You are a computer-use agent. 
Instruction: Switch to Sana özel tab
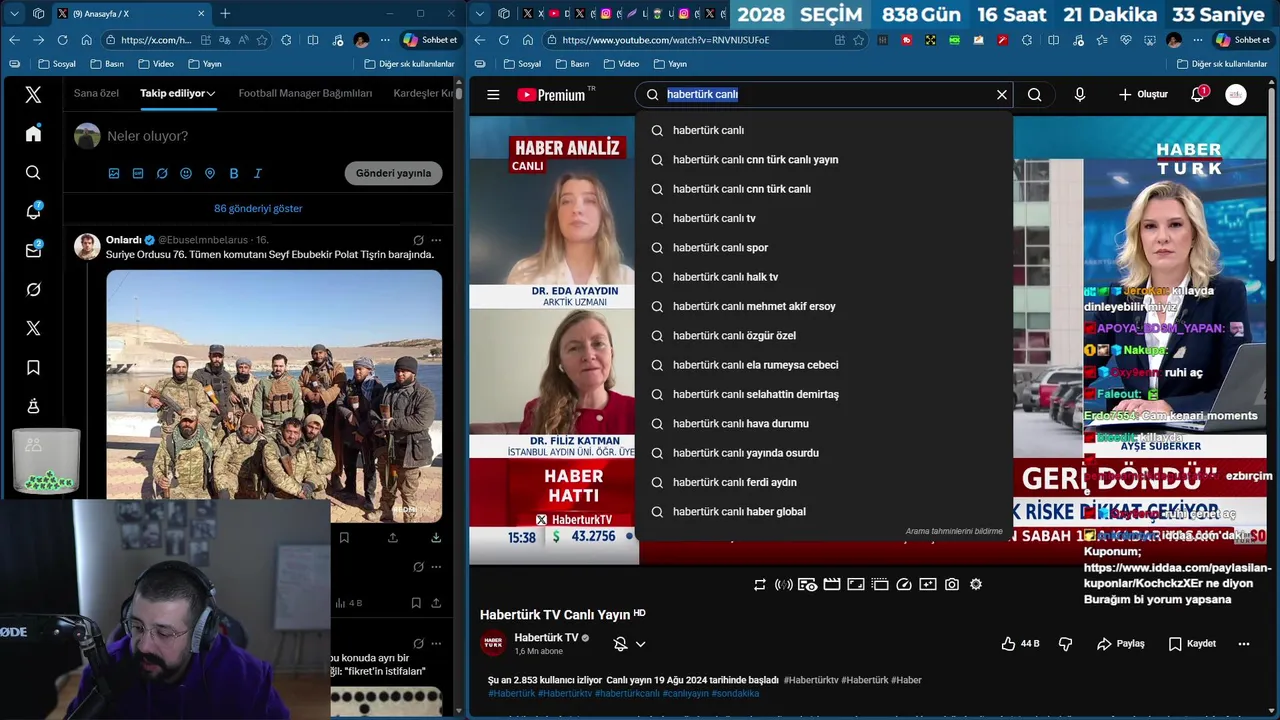96,93
